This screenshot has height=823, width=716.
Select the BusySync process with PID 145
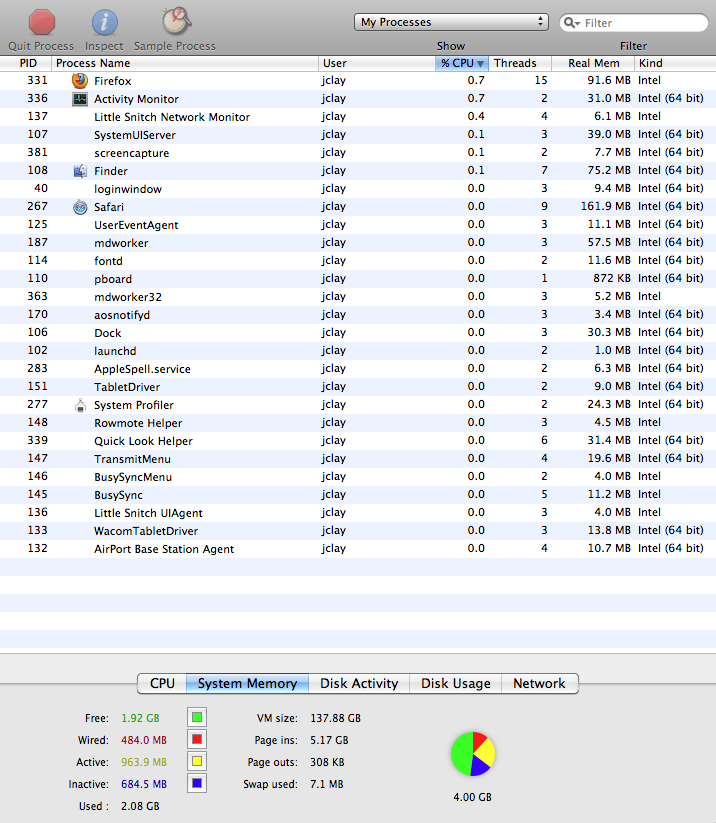[x=358, y=494]
